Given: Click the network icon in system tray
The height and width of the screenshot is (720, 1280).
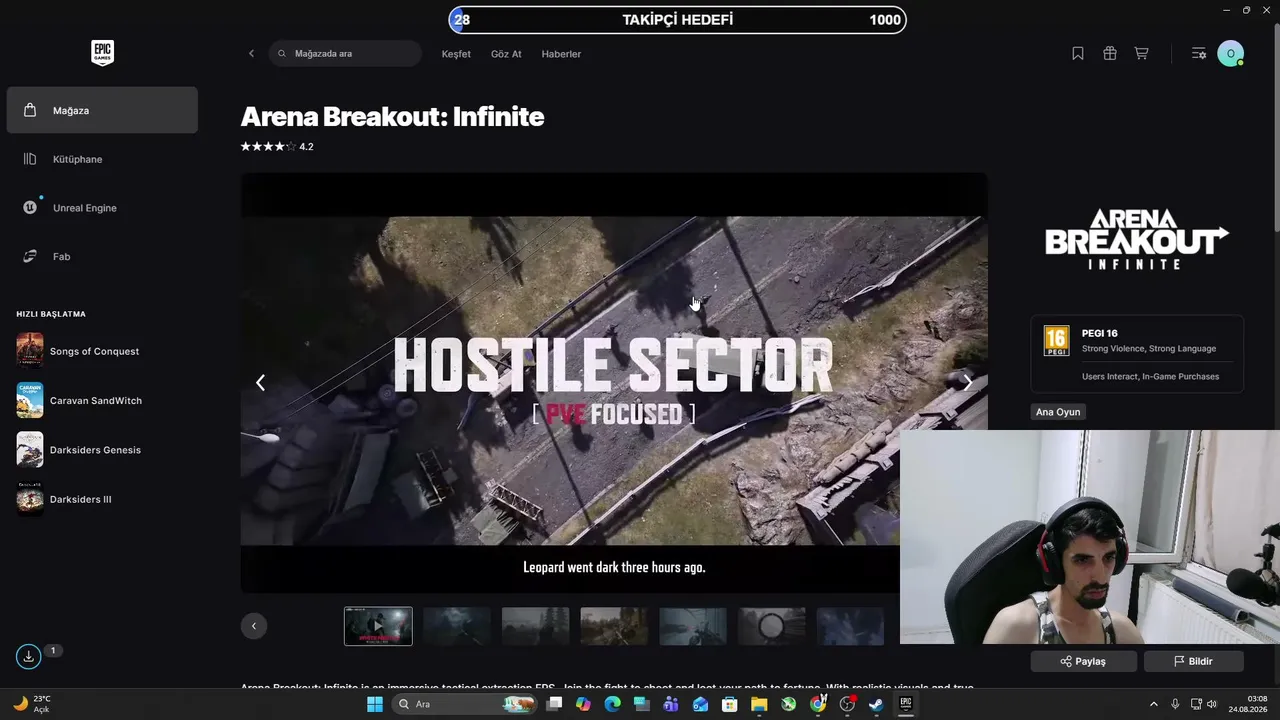Looking at the screenshot, I should point(1195,704).
